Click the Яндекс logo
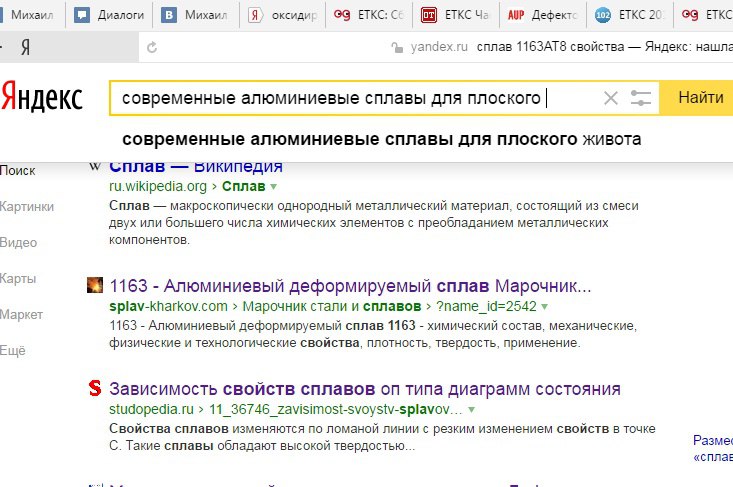733x487 pixels. point(42,97)
